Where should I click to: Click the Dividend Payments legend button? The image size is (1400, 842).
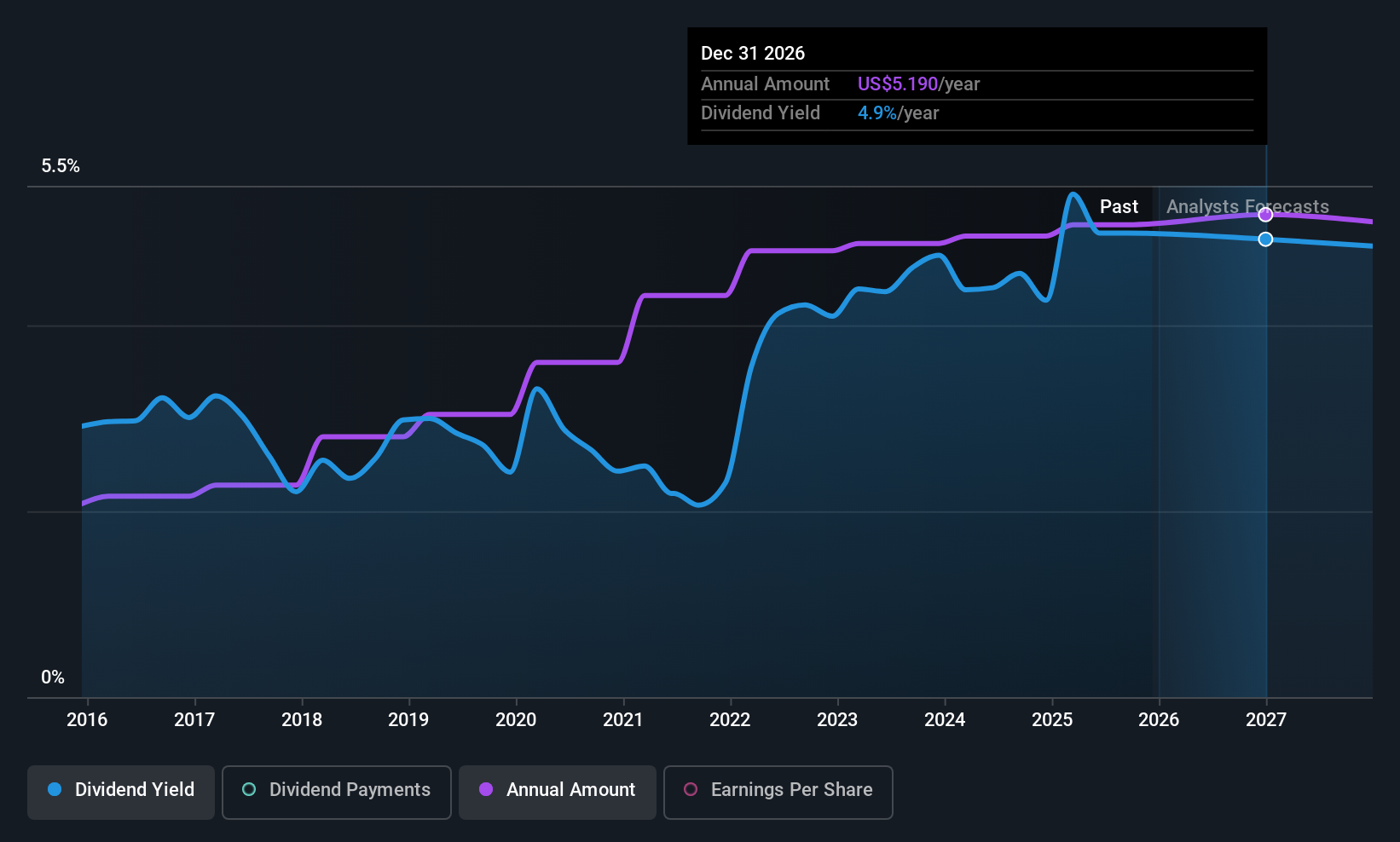(336, 792)
